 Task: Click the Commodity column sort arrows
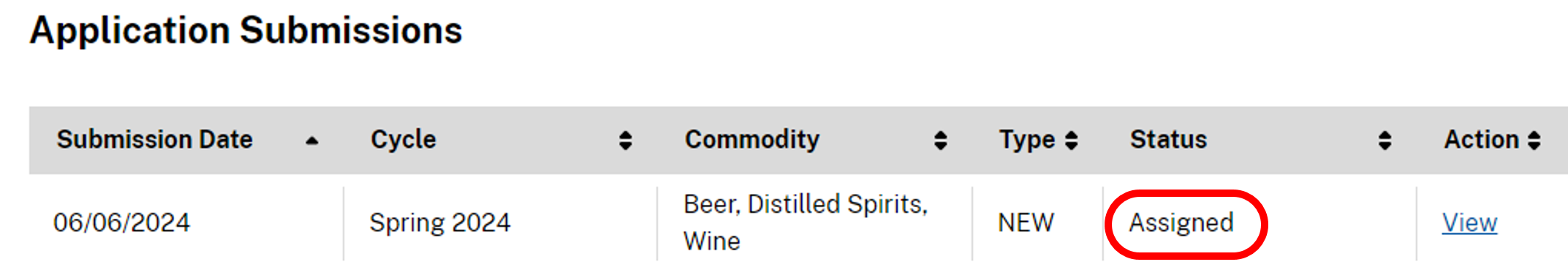[941, 140]
